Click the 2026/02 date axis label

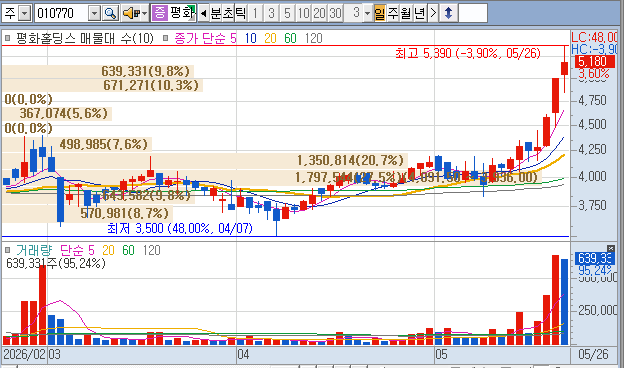(x=25, y=354)
